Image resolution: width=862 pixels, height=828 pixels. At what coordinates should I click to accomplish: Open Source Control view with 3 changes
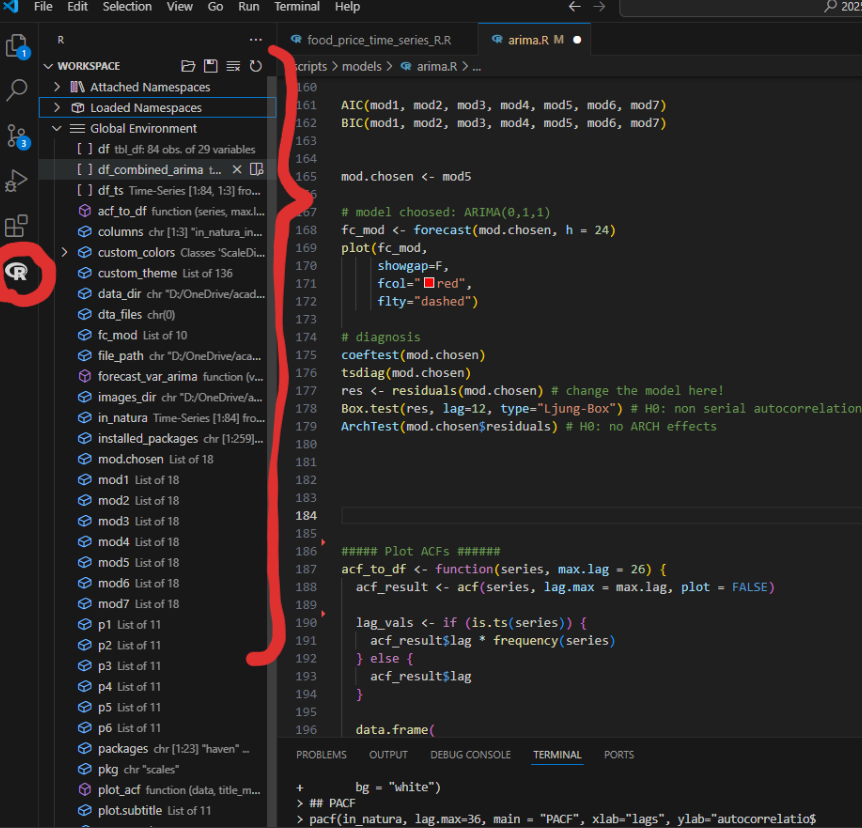[x=16, y=136]
